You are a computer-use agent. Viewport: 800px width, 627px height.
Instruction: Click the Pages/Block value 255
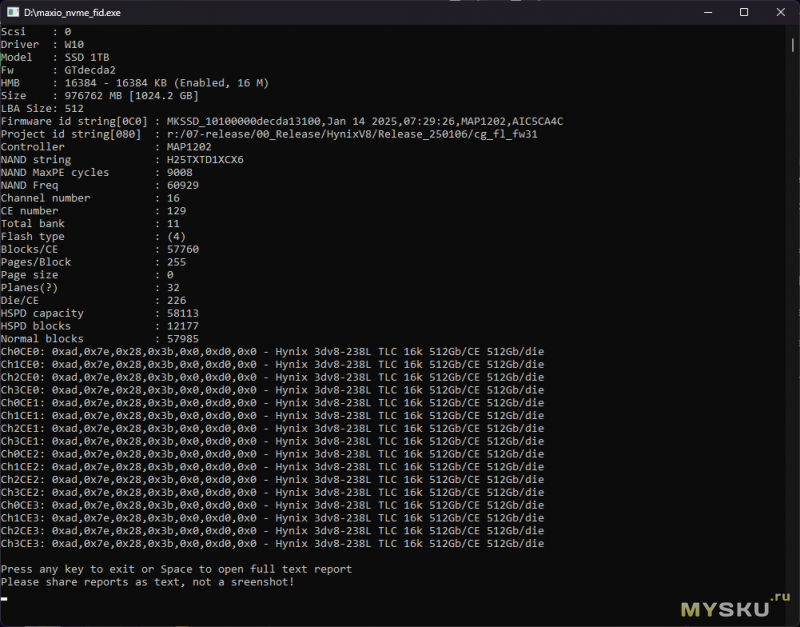point(176,262)
